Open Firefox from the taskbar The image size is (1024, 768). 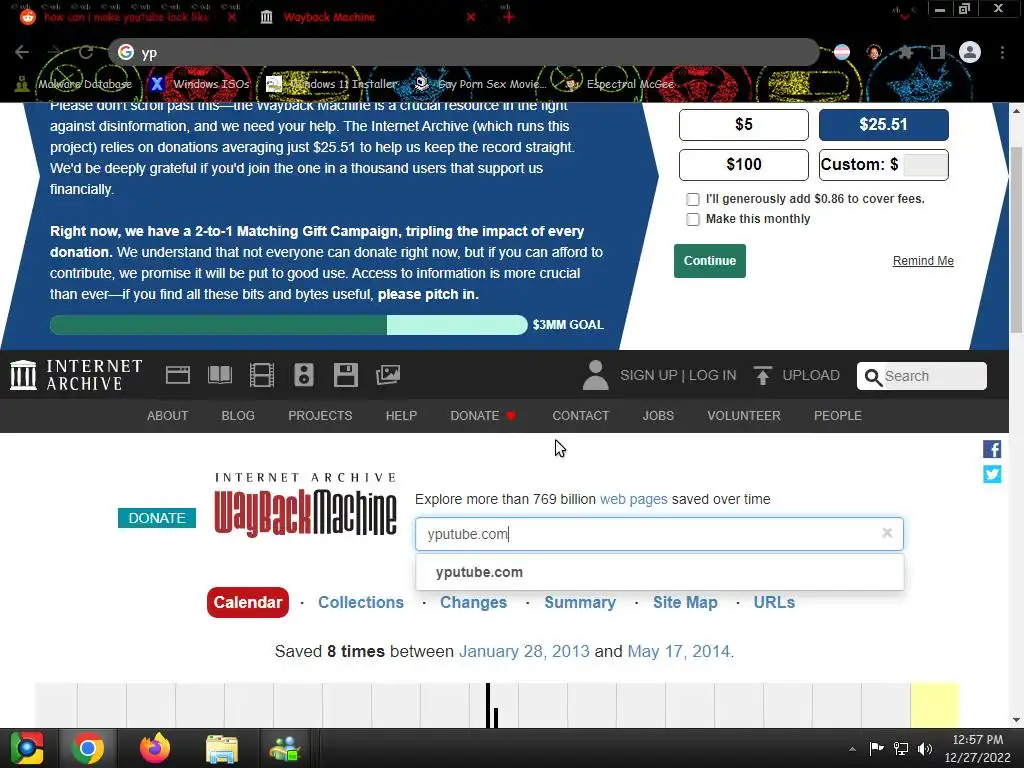pyautogui.click(x=155, y=748)
